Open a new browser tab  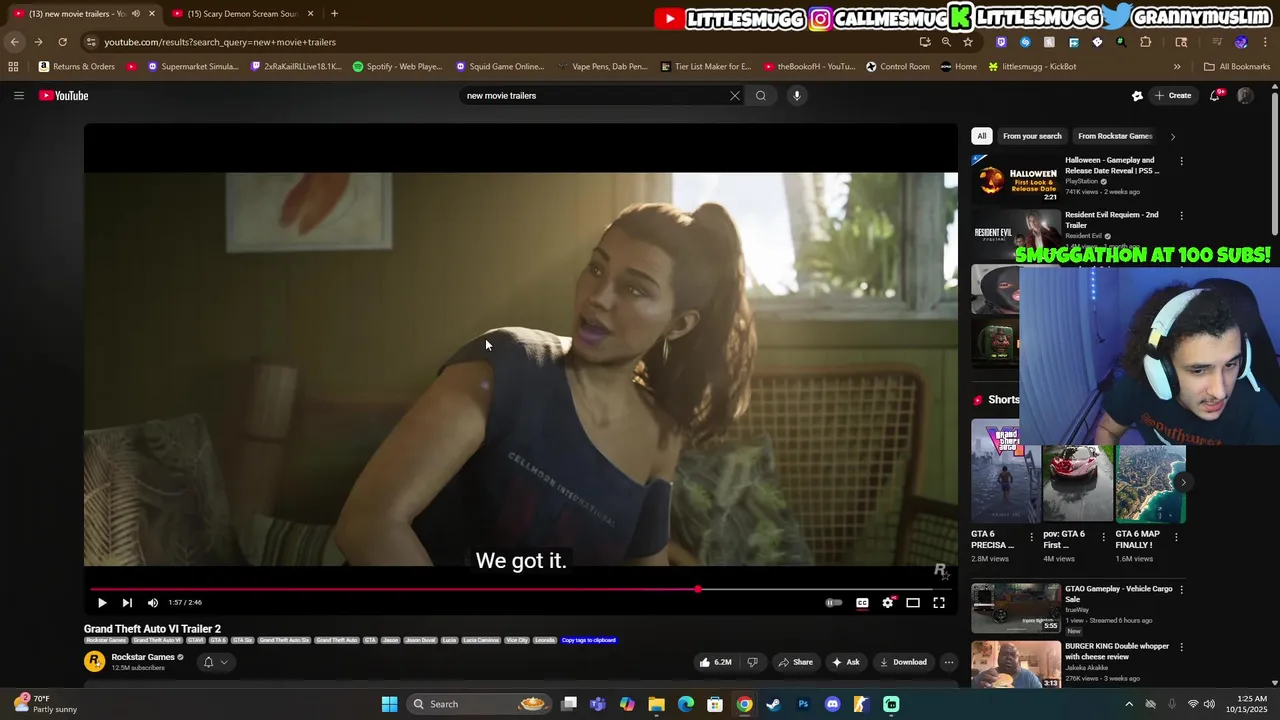click(x=334, y=14)
